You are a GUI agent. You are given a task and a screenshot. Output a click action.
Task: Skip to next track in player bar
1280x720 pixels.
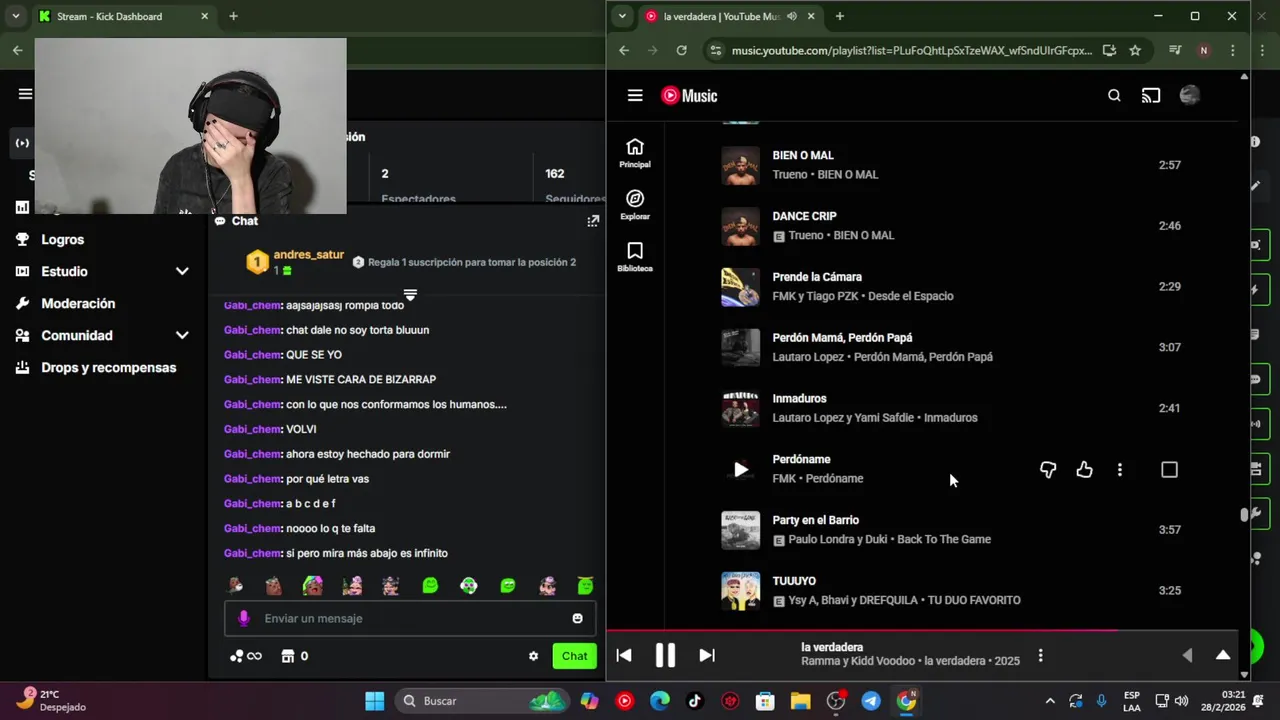coord(707,655)
